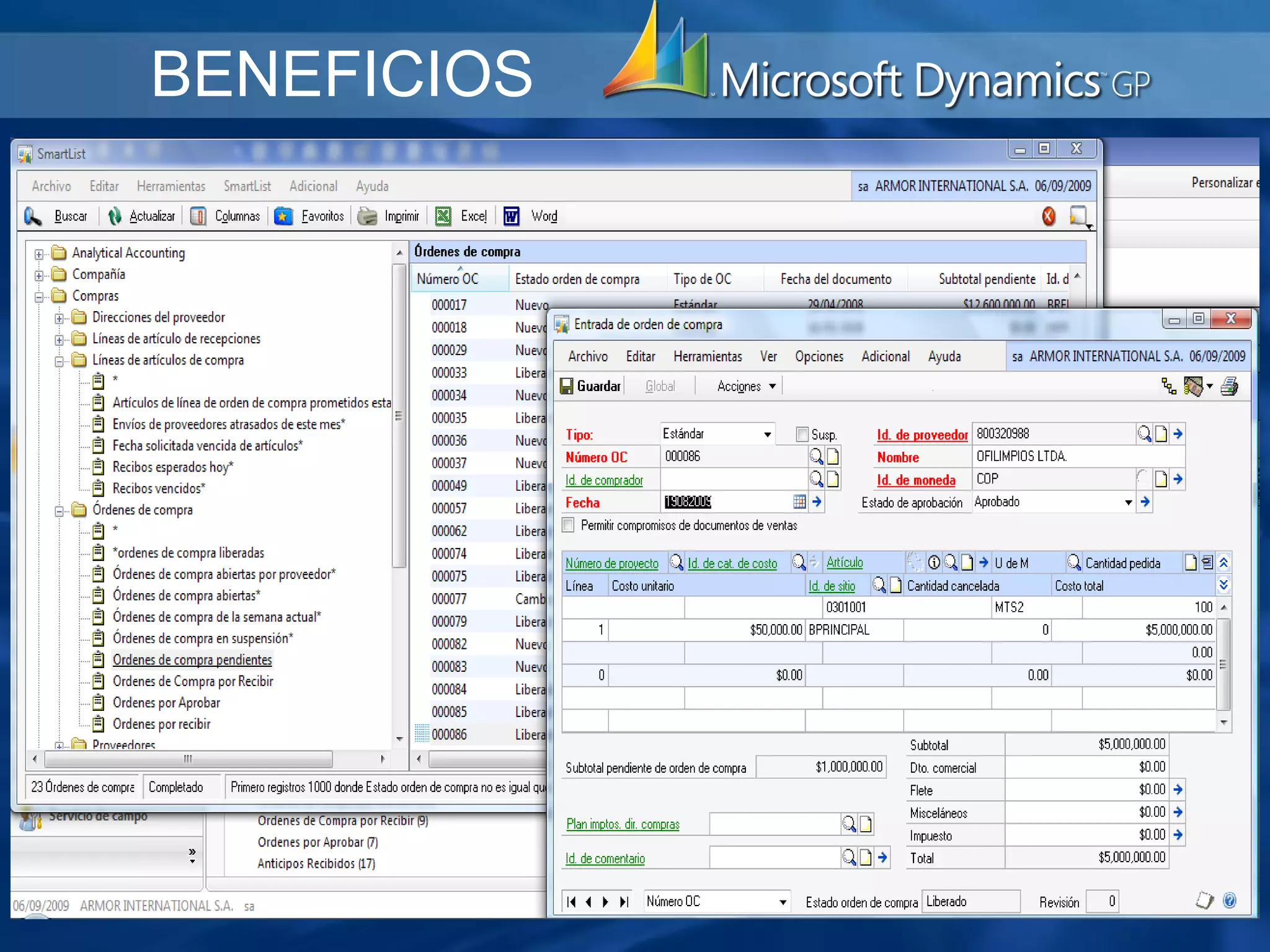
Task: Enable Permitir compromisos de documentos de ventas
Action: (568, 525)
